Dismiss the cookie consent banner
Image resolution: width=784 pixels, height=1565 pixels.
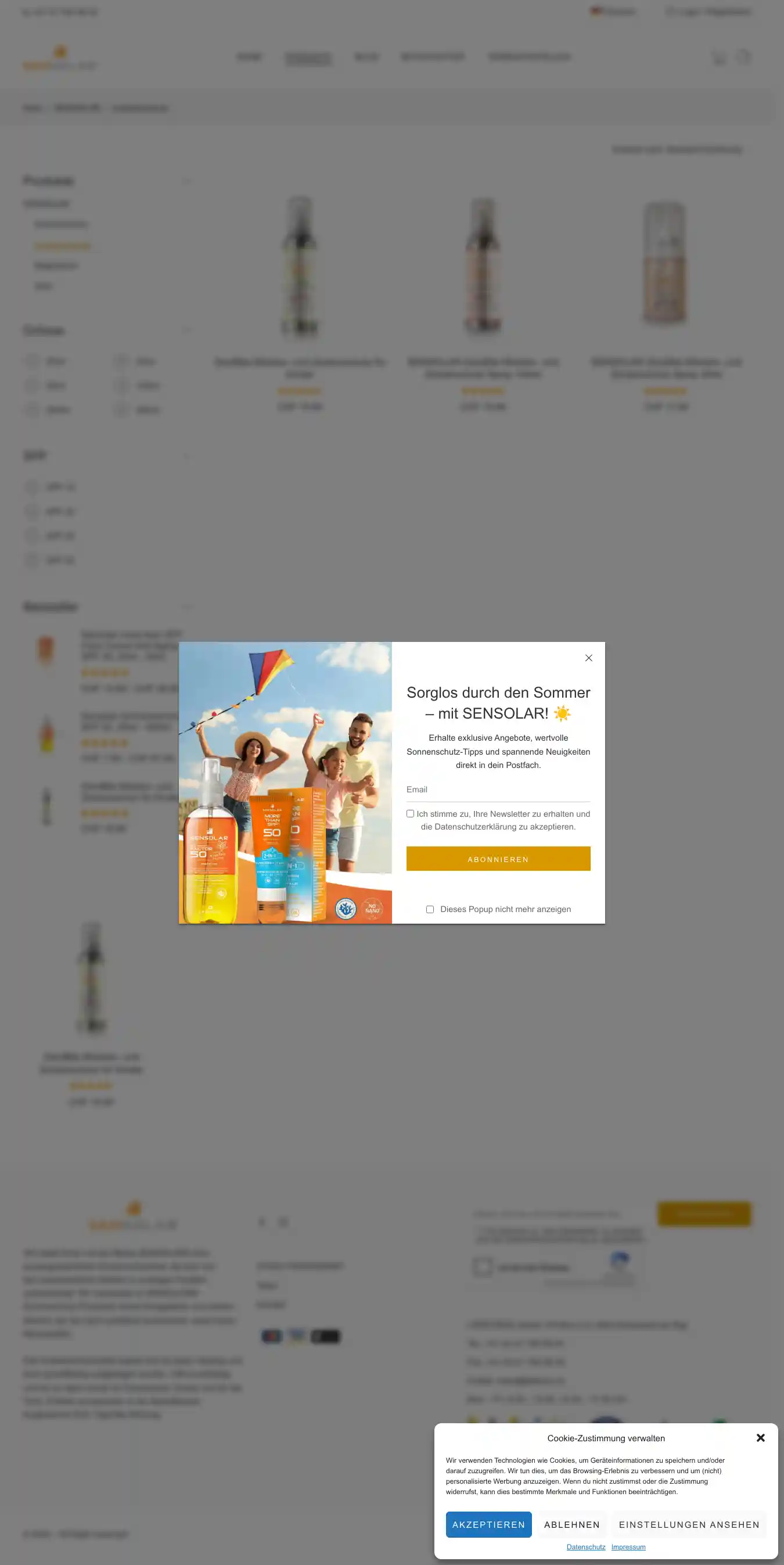click(x=760, y=1437)
